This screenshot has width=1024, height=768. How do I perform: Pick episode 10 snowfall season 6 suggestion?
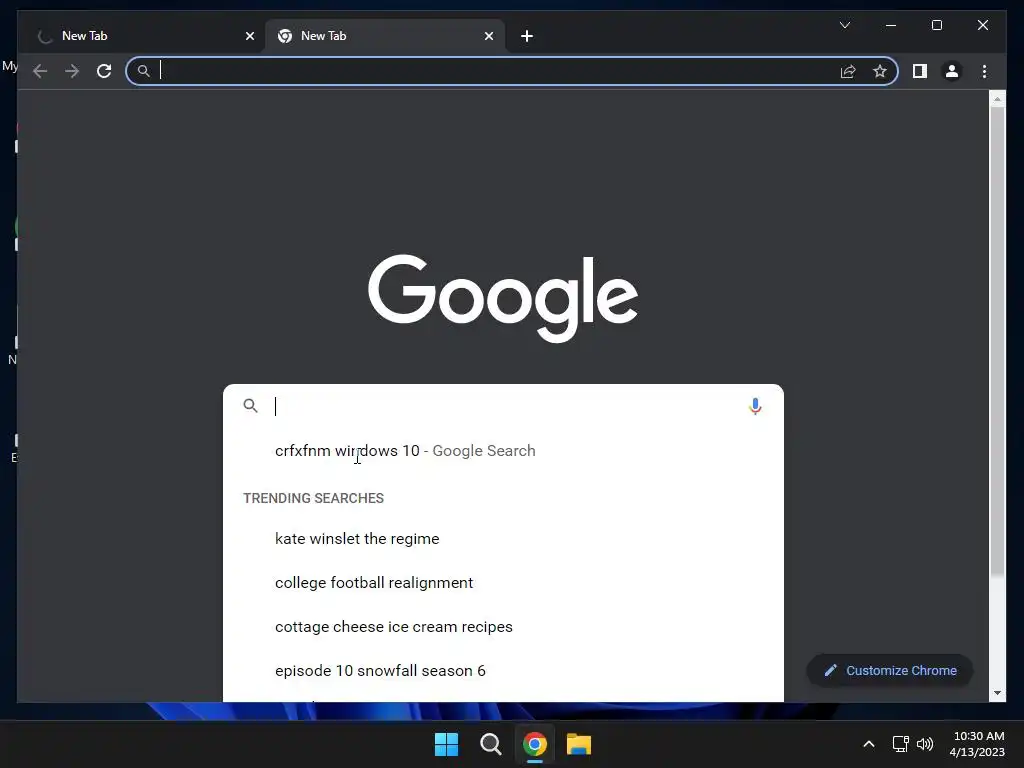(x=503, y=671)
